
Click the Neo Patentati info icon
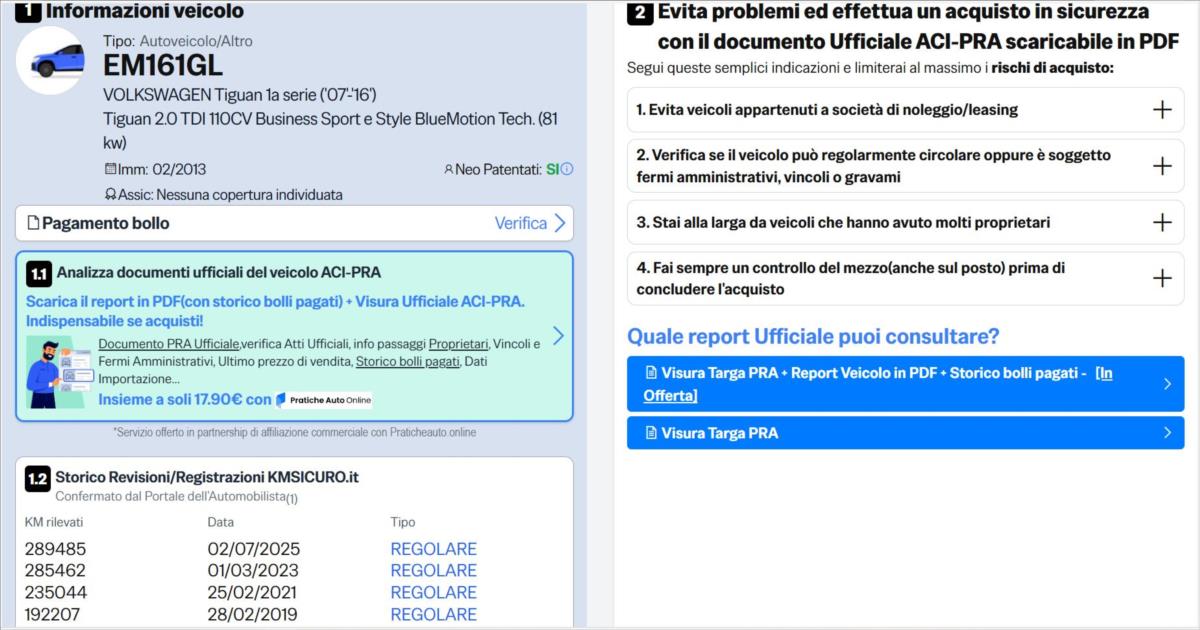567,169
